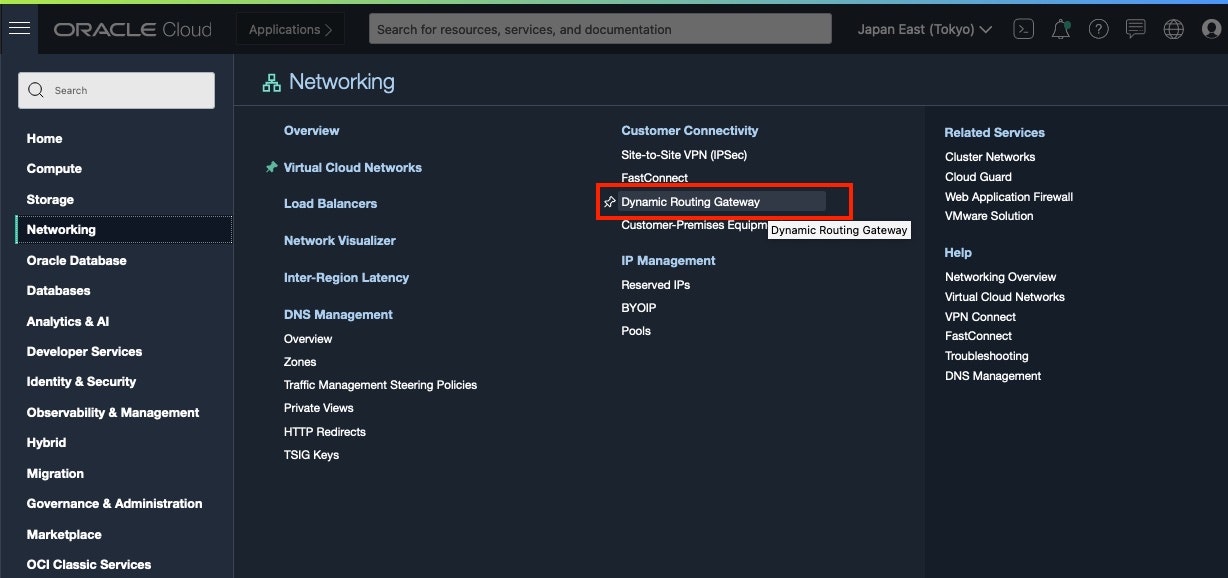
Task: Open Virtual Cloud Networks
Action: 353,168
